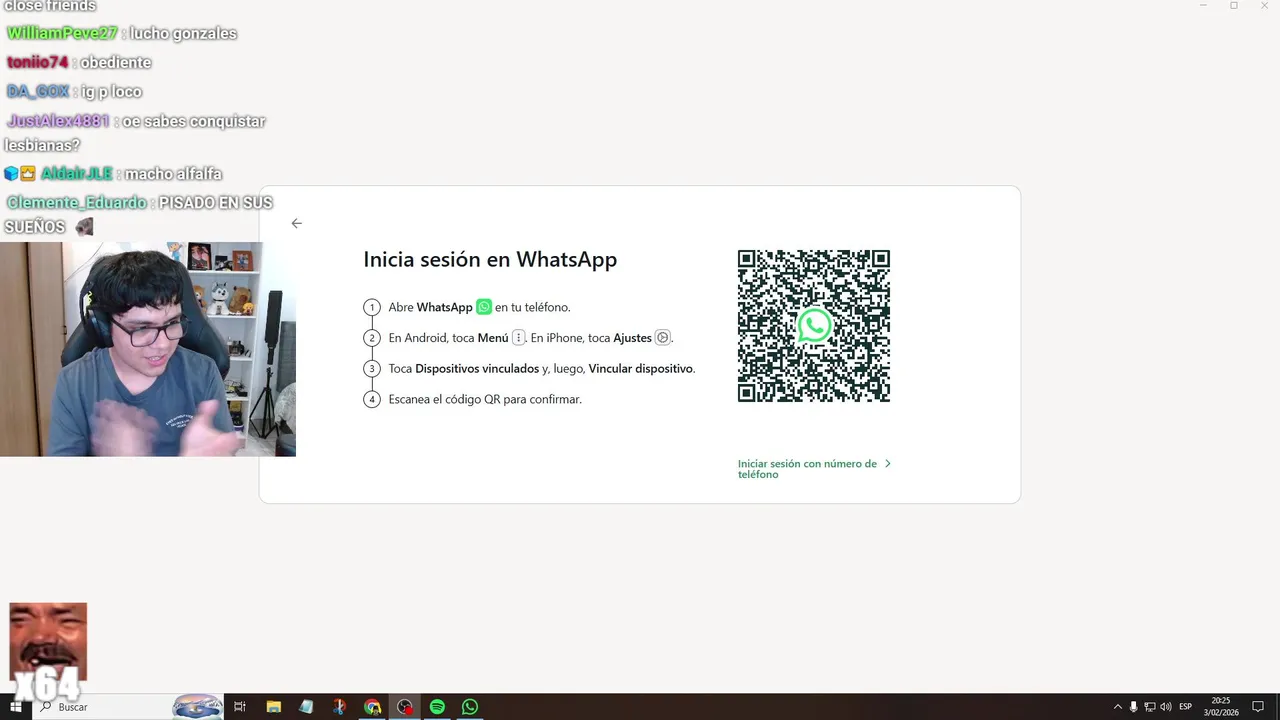This screenshot has height=720, width=1280.
Task: Click username JustAlex4881 in chat
Action: [x=58, y=121]
